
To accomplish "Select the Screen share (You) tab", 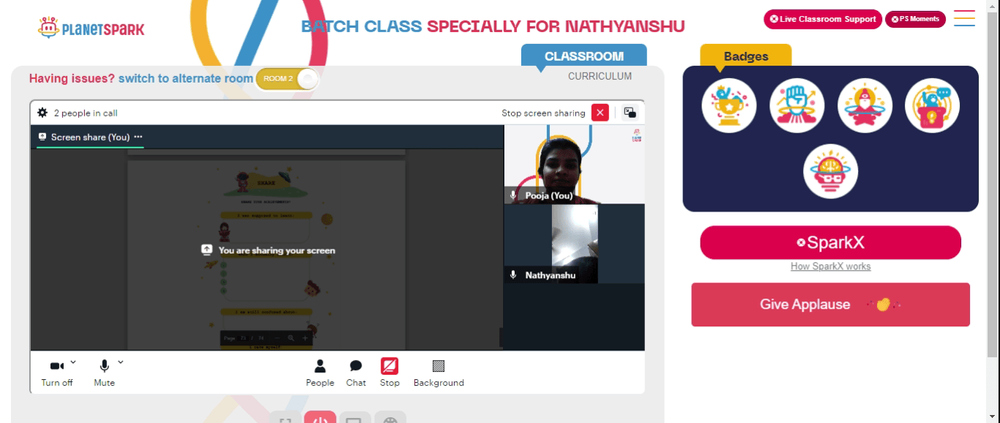I will pyautogui.click(x=90, y=137).
